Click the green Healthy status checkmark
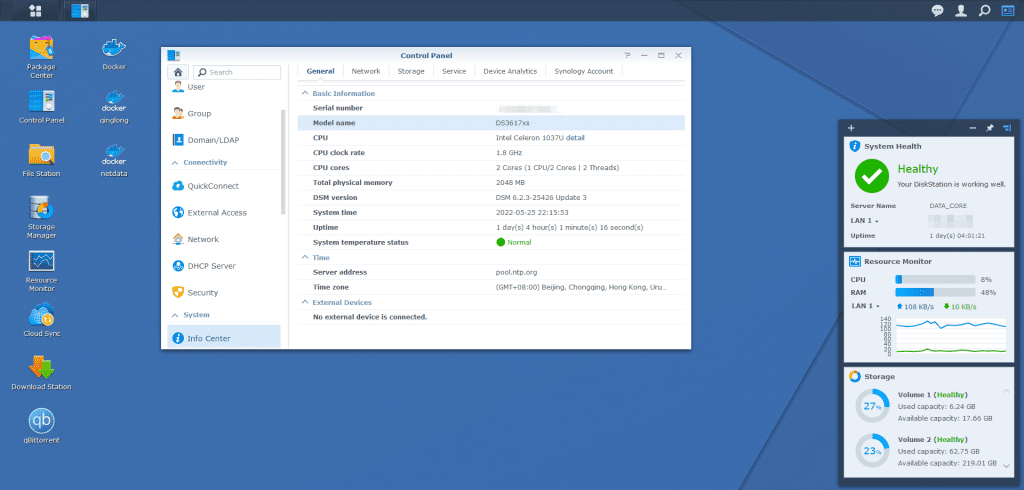This screenshot has height=490, width=1024. (872, 176)
